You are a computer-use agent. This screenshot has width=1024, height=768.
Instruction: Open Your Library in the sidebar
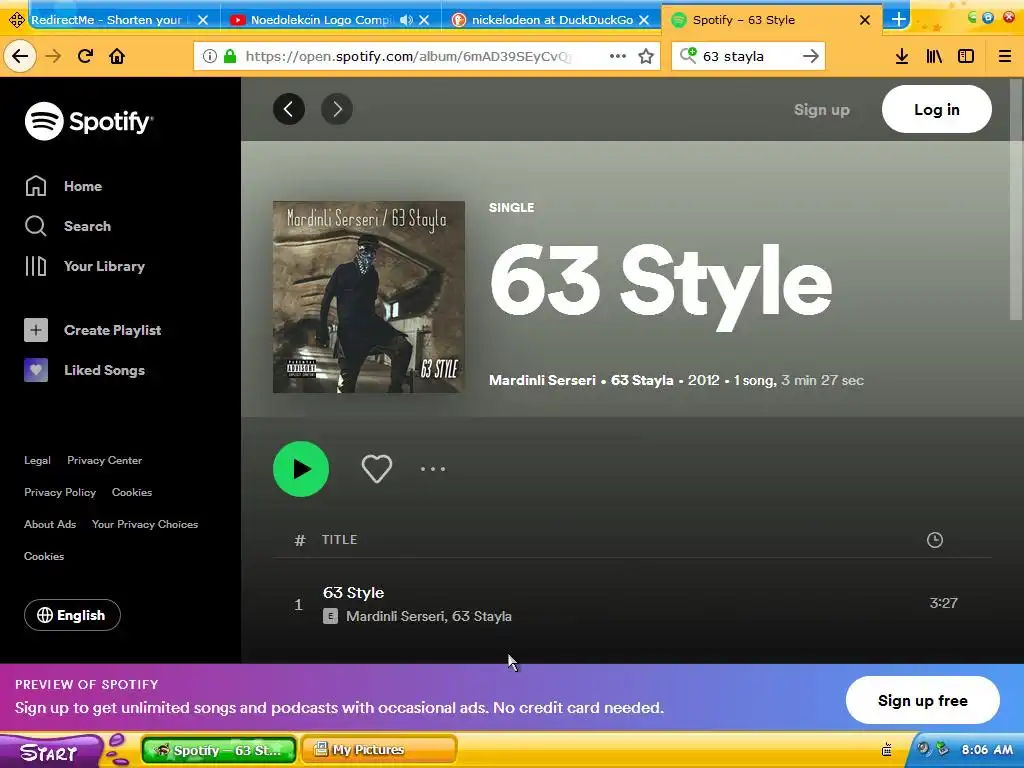point(85,266)
